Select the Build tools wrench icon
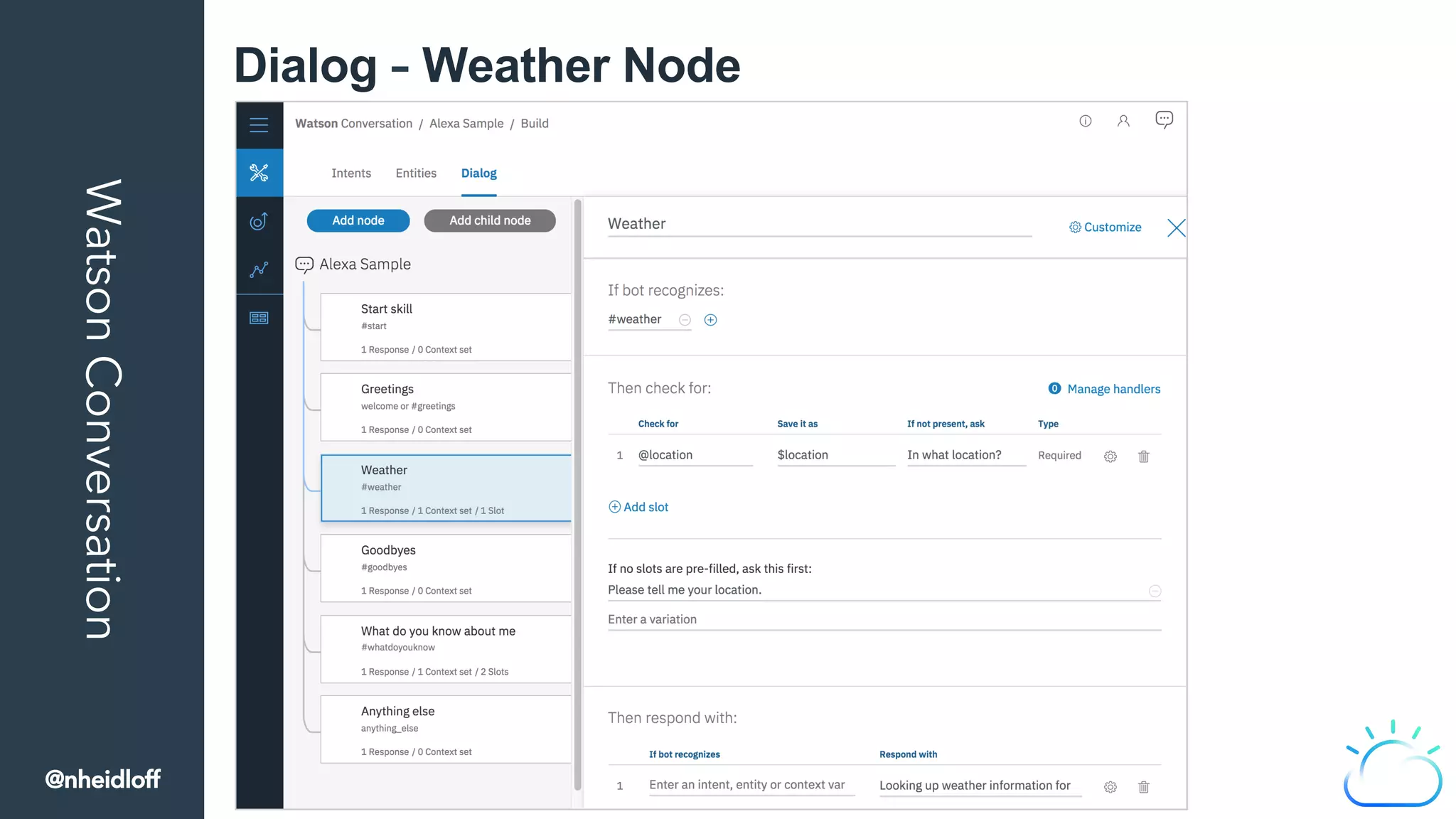 [x=259, y=173]
